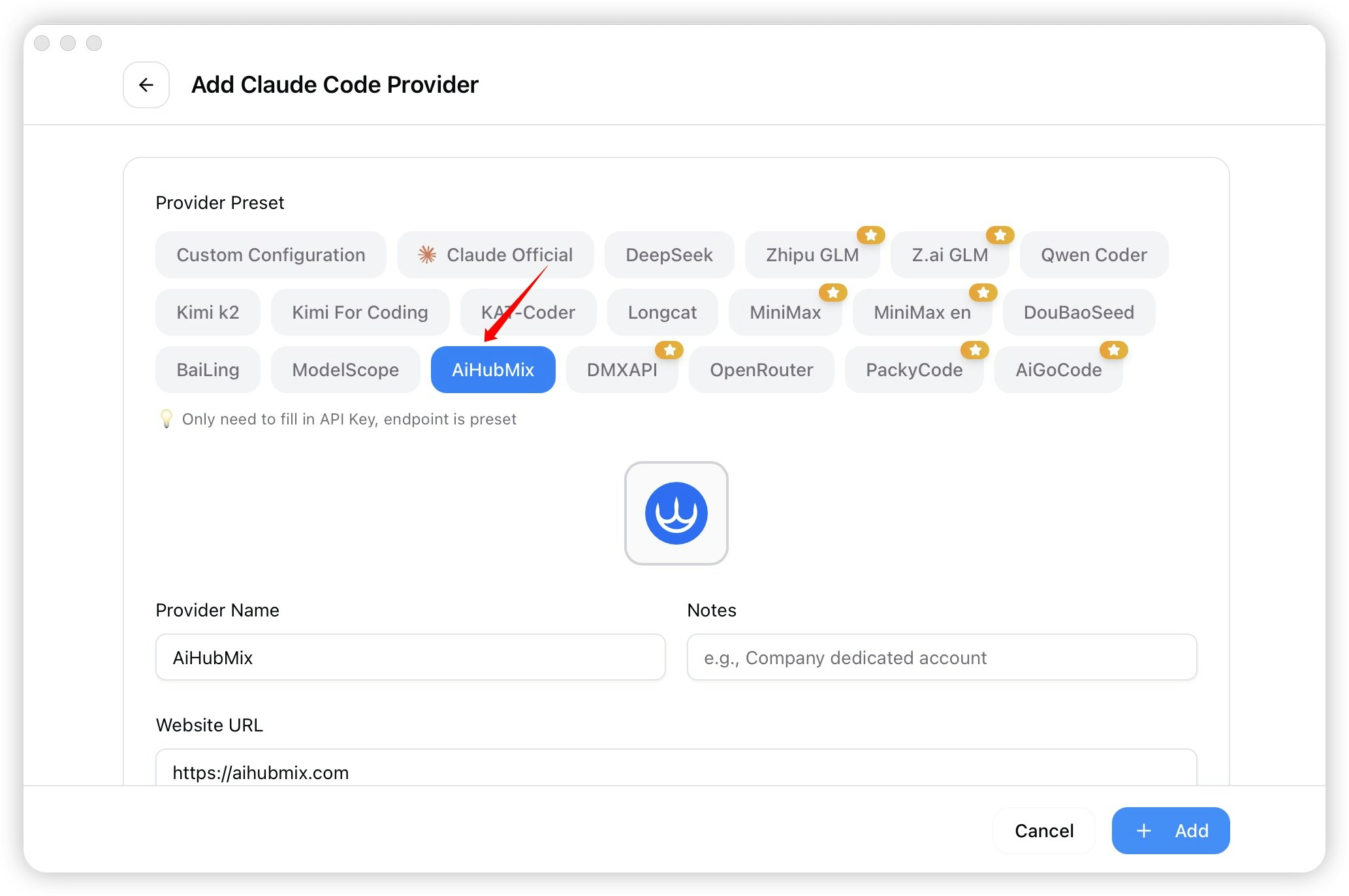The image size is (1349, 896).
Task: Click the lightbulb hint icon
Action: [167, 419]
